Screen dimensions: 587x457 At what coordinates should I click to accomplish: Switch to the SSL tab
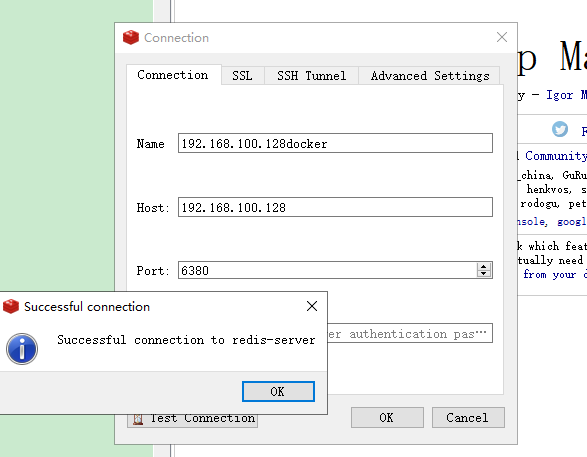242,76
